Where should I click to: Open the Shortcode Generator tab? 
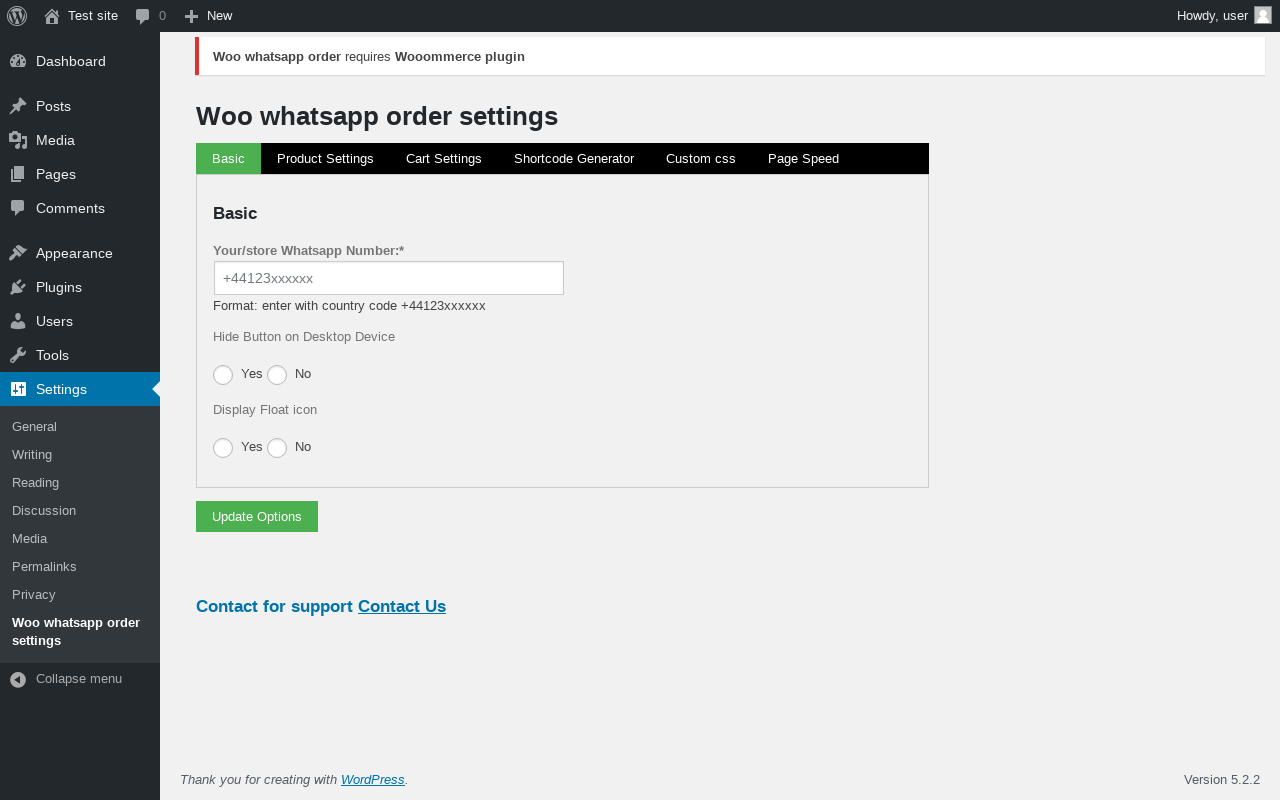[574, 159]
